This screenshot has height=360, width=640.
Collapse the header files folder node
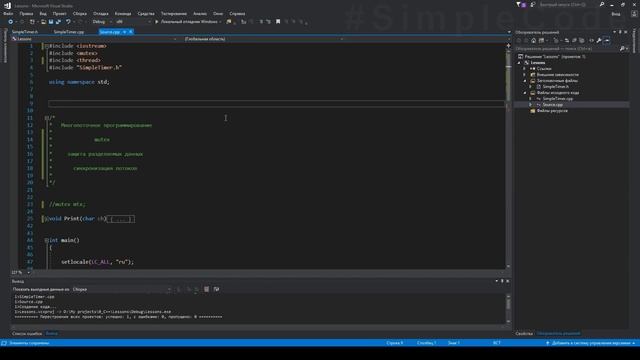(525, 81)
